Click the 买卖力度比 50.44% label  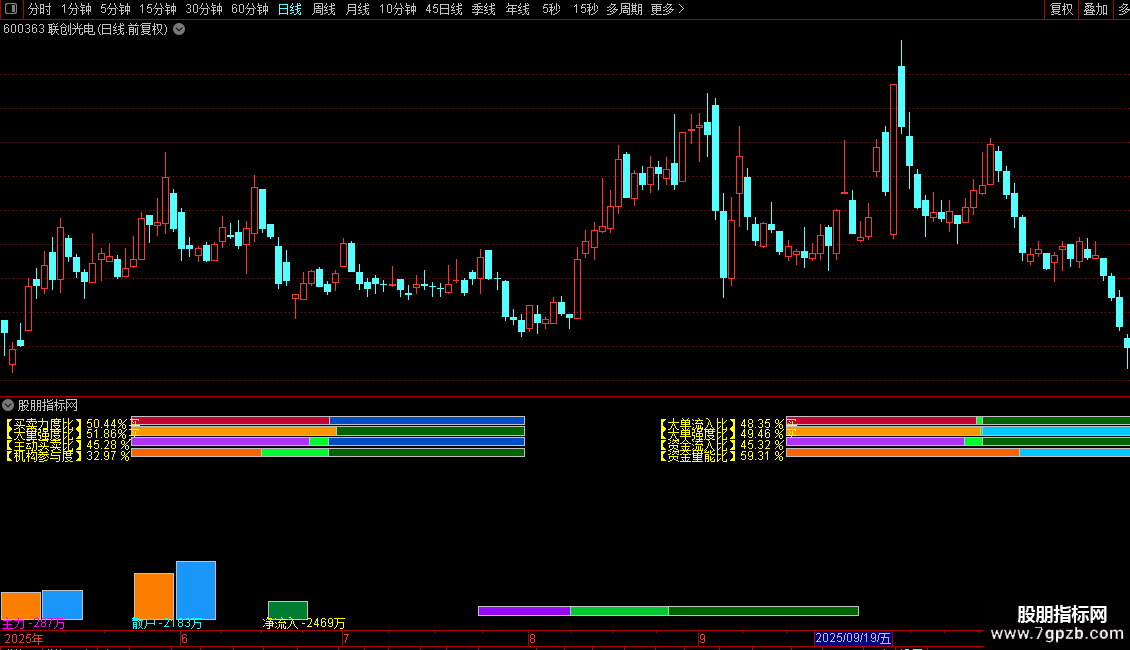pos(67,424)
